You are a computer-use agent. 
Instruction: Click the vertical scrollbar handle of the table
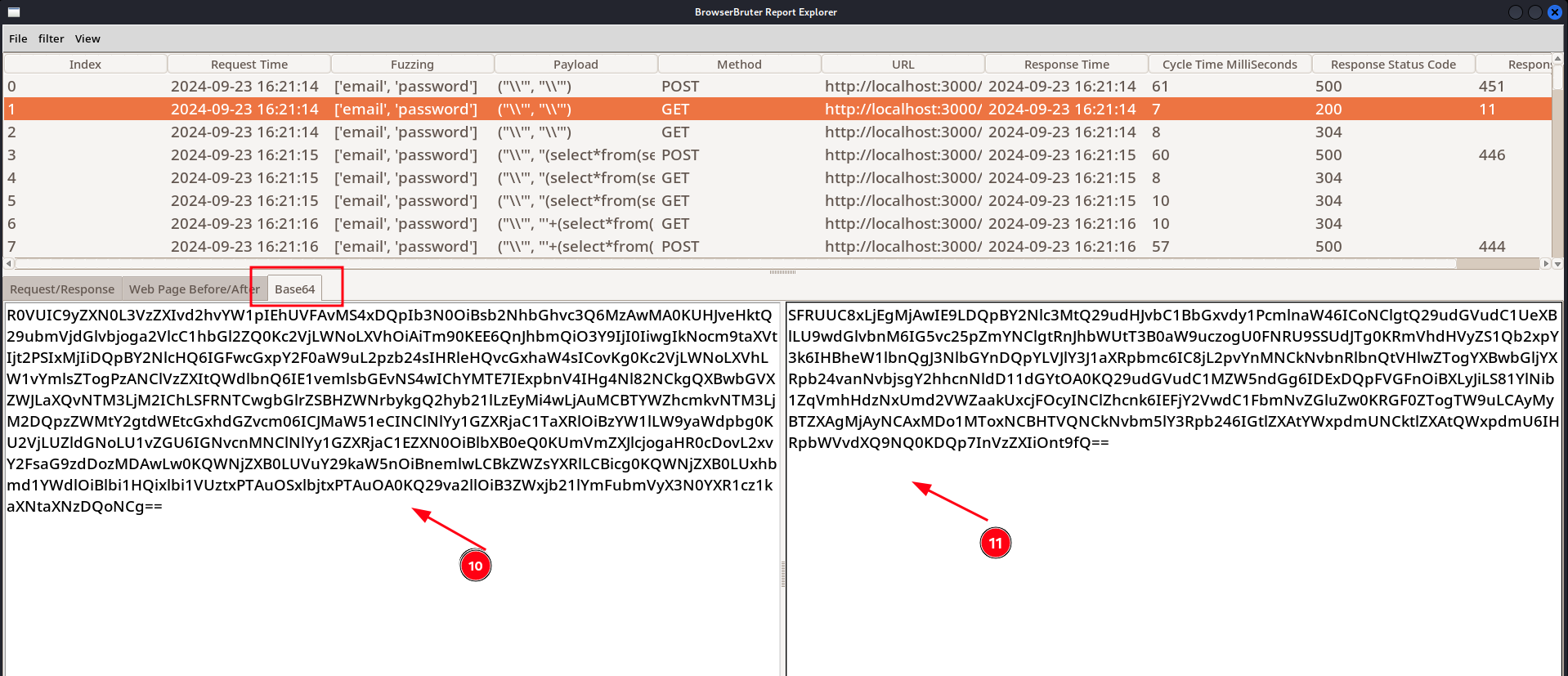point(1557,78)
